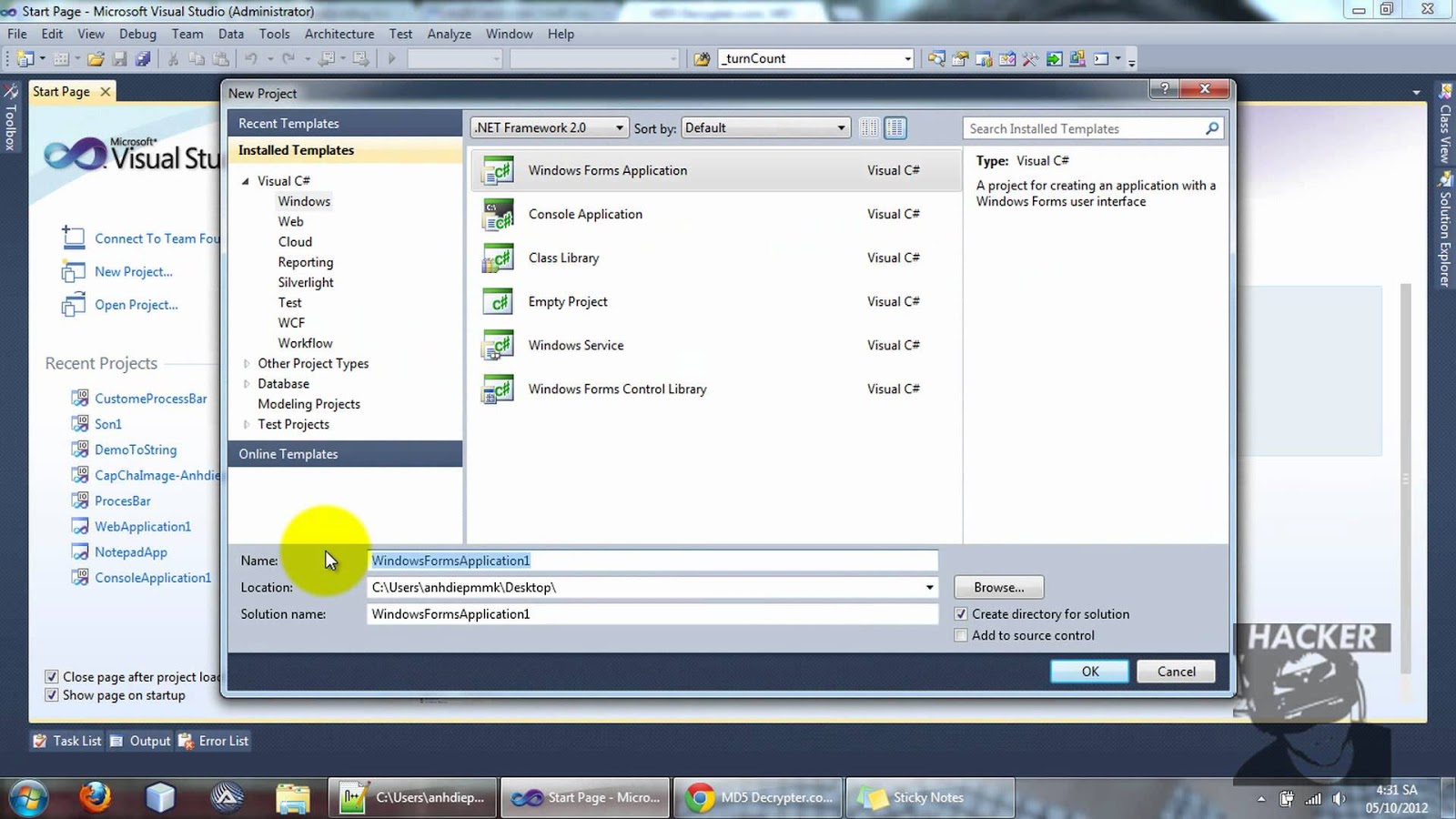Click the Undo arrow icon in toolbar
Screen dimensions: 1456x819
pos(251,58)
